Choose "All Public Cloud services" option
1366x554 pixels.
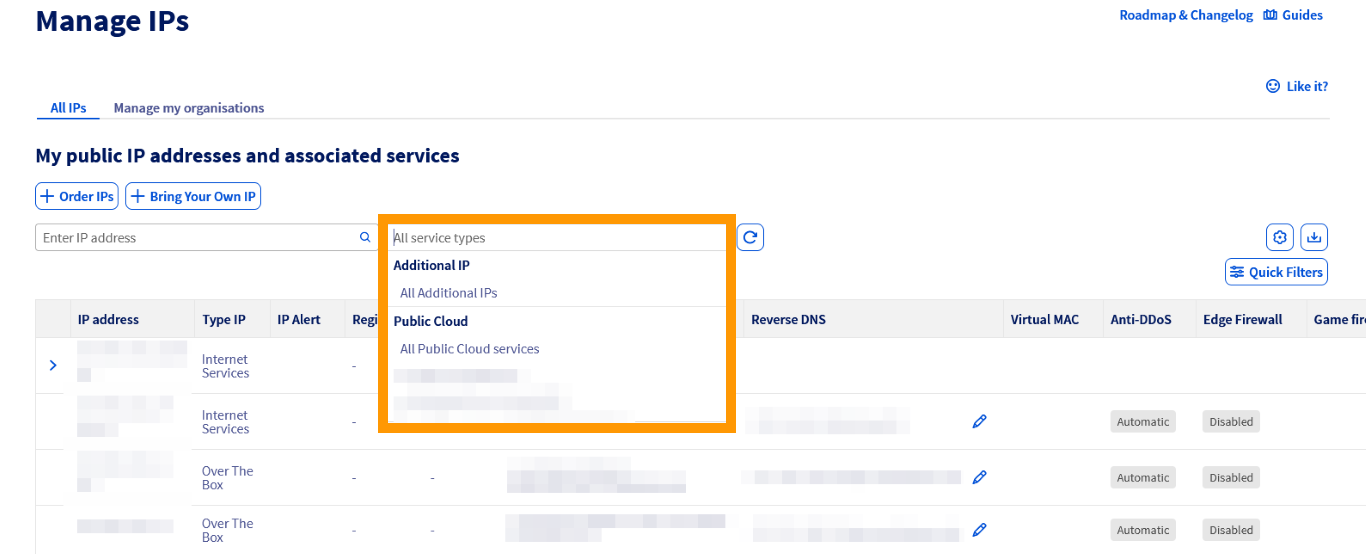470,349
